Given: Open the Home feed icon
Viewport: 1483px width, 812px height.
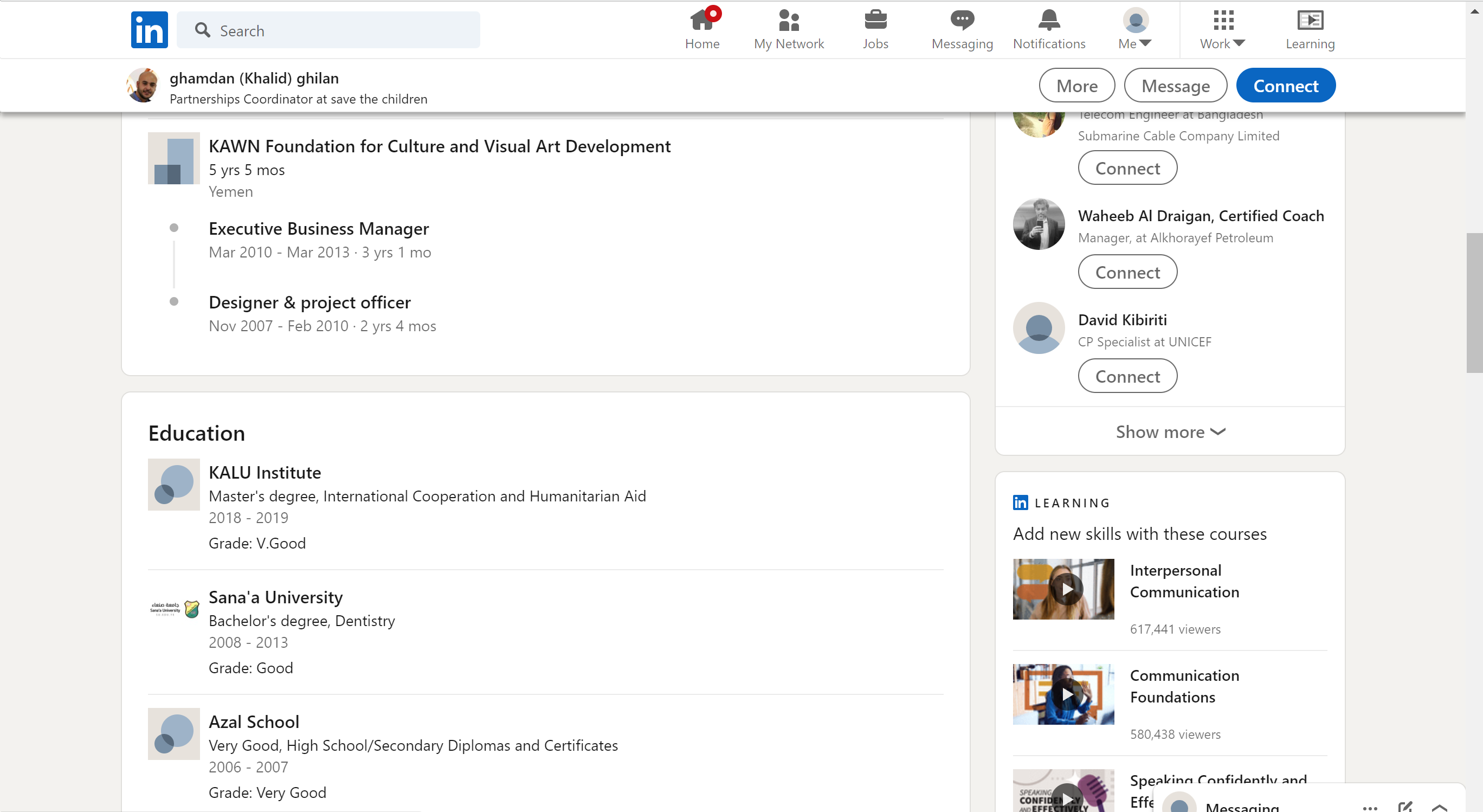Looking at the screenshot, I should pyautogui.click(x=702, y=21).
